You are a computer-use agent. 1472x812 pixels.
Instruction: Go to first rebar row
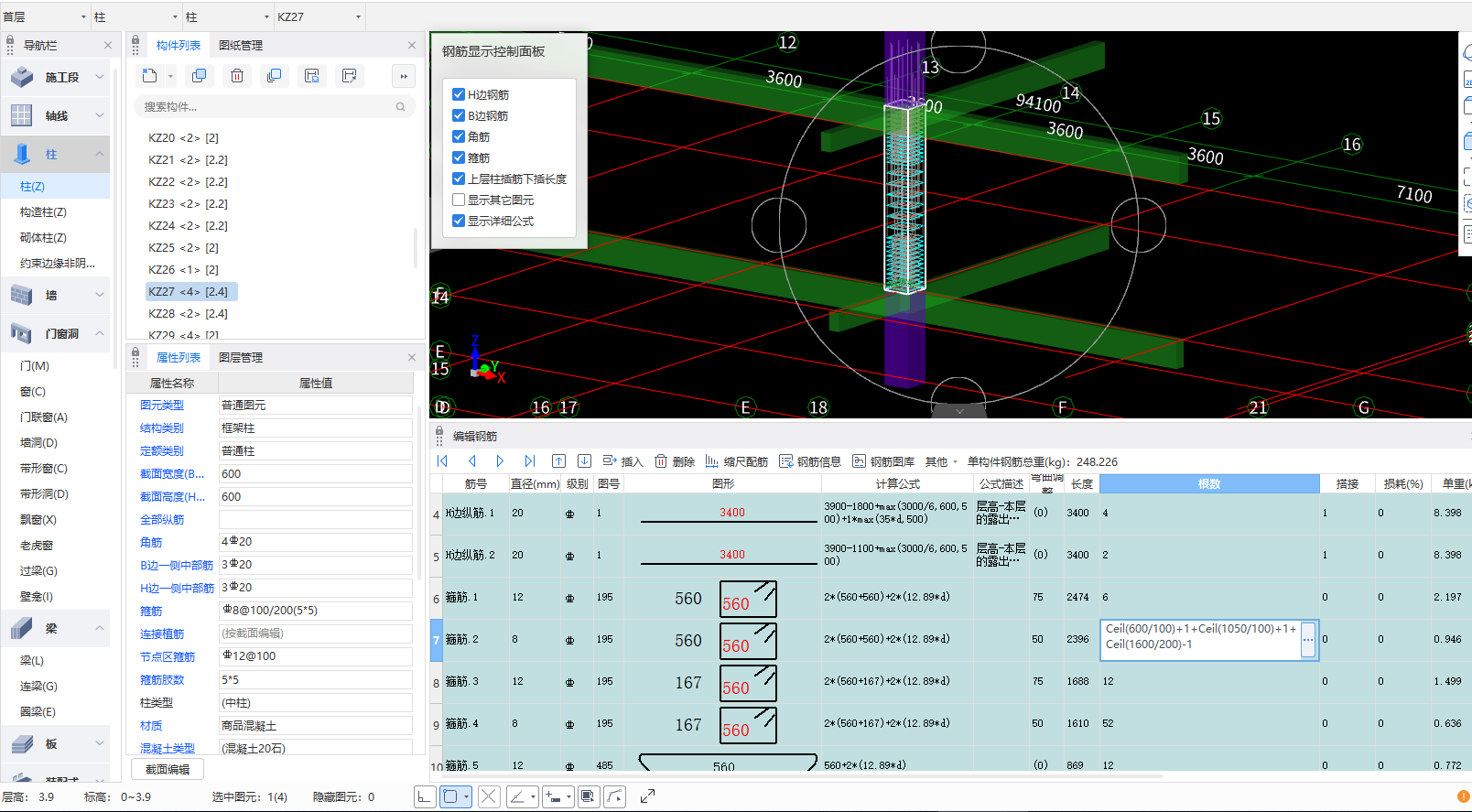(x=443, y=461)
